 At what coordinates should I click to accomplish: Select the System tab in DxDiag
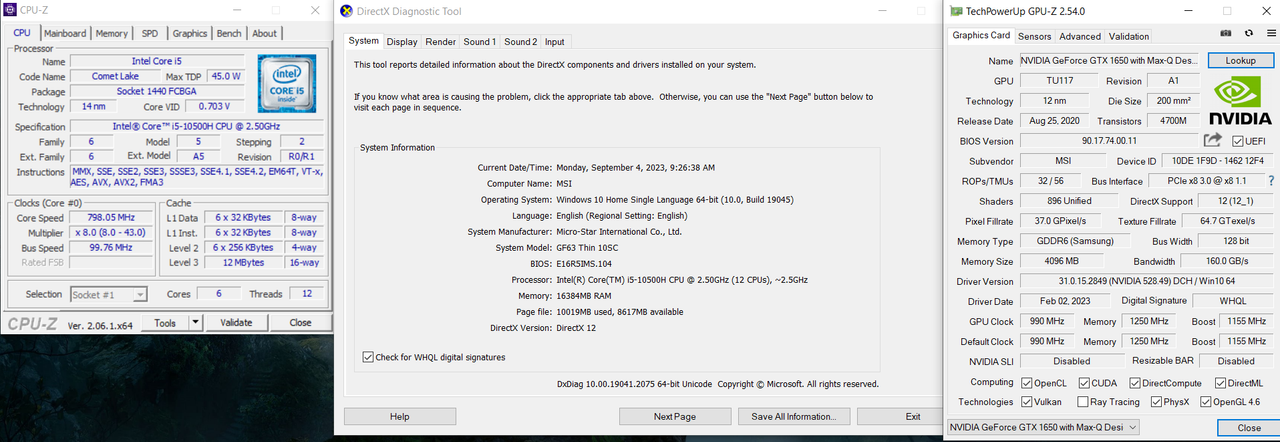click(363, 41)
